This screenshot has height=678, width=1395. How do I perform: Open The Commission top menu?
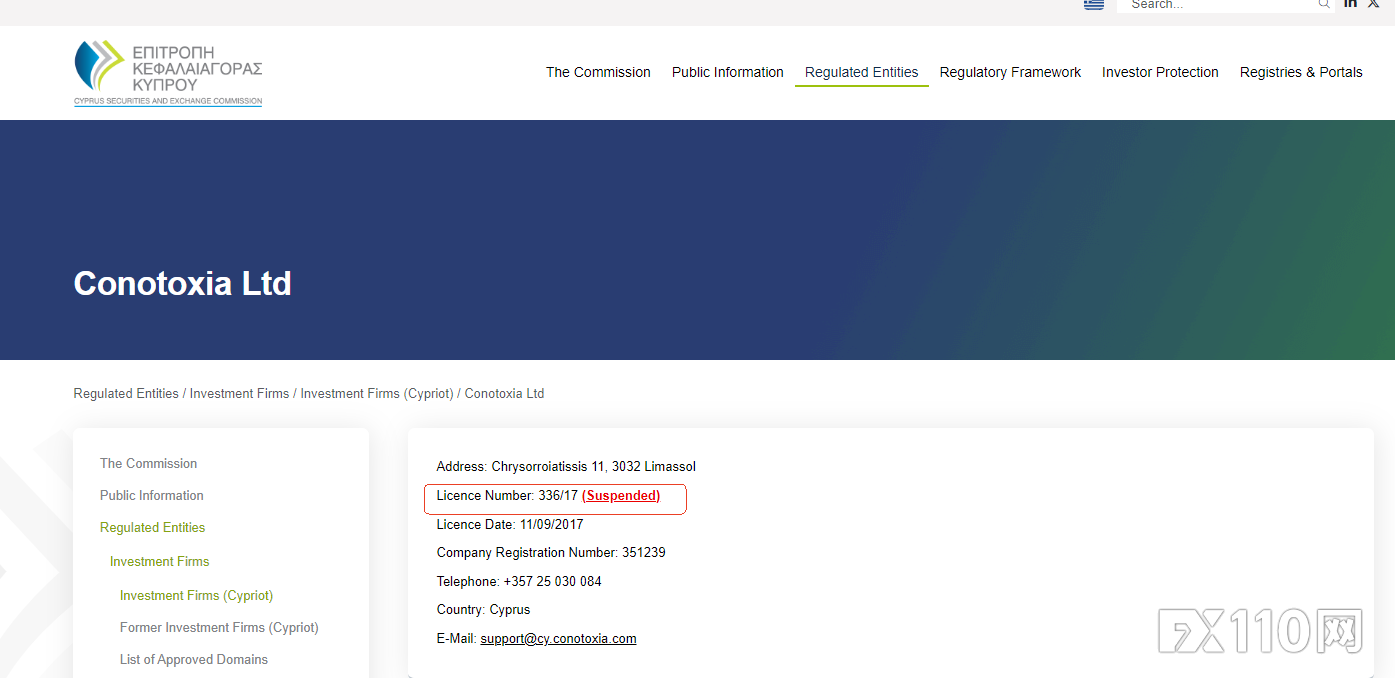click(598, 72)
